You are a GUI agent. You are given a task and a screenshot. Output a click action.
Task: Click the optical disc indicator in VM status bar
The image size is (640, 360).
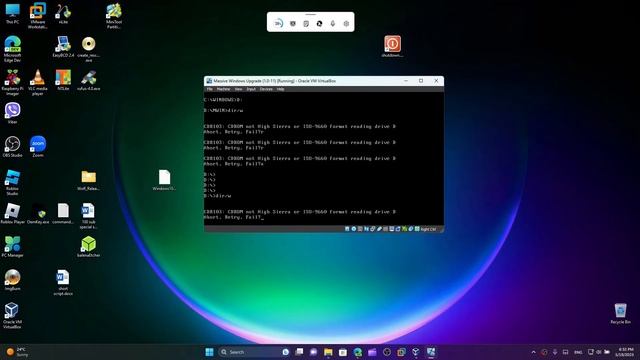pyautogui.click(x=354, y=229)
